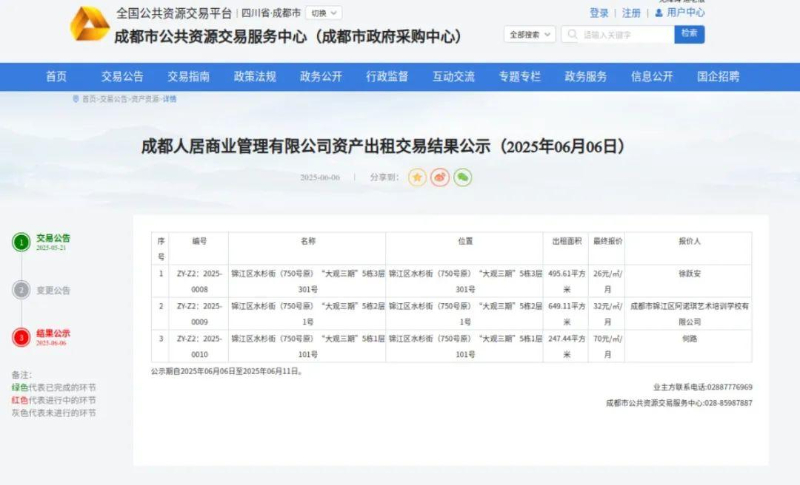The height and width of the screenshot is (485, 800).
Task: Open the 结果公示 step in timeline
Action: [53, 334]
